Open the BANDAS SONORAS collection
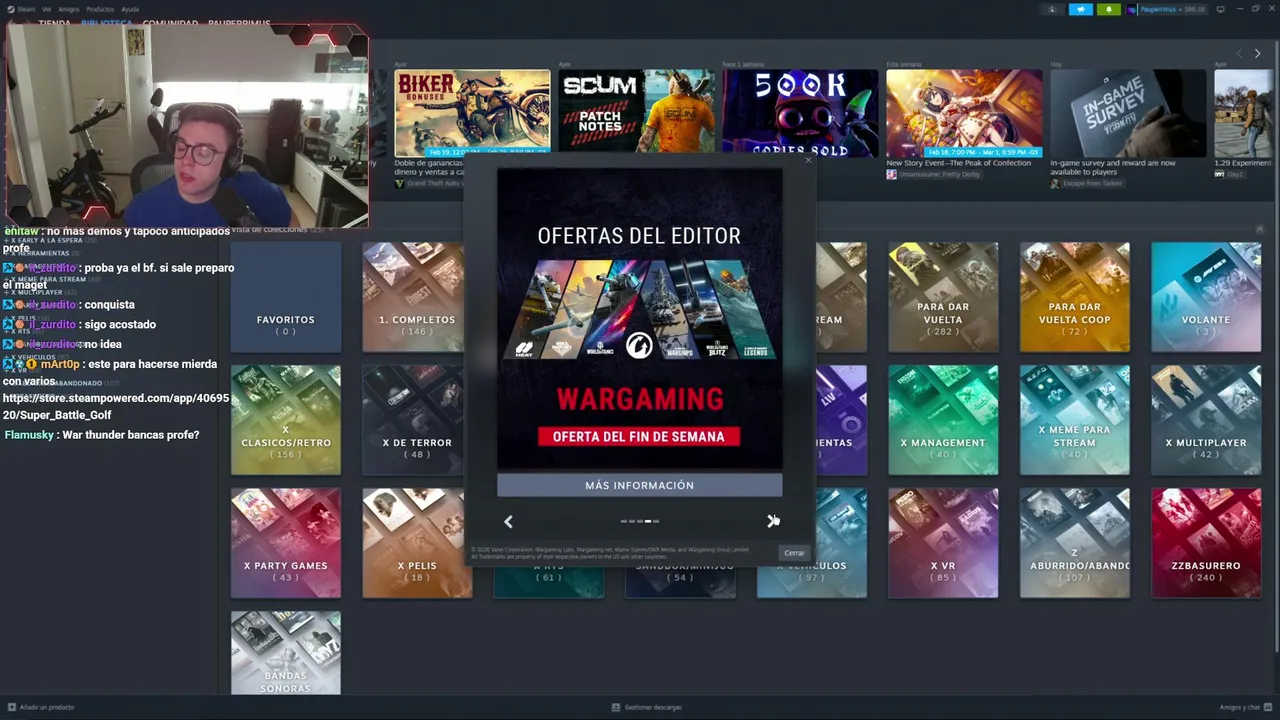This screenshot has width=1280, height=720. tap(286, 653)
